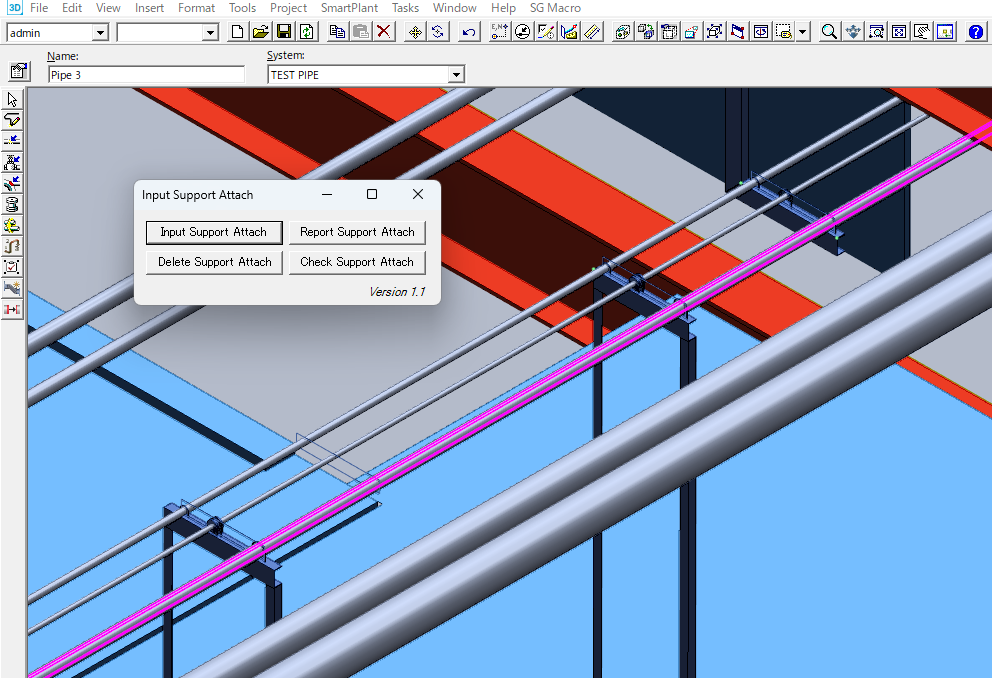The height and width of the screenshot is (678, 992).
Task: Click the Route Pipe tool in sidebar
Action: 12,120
